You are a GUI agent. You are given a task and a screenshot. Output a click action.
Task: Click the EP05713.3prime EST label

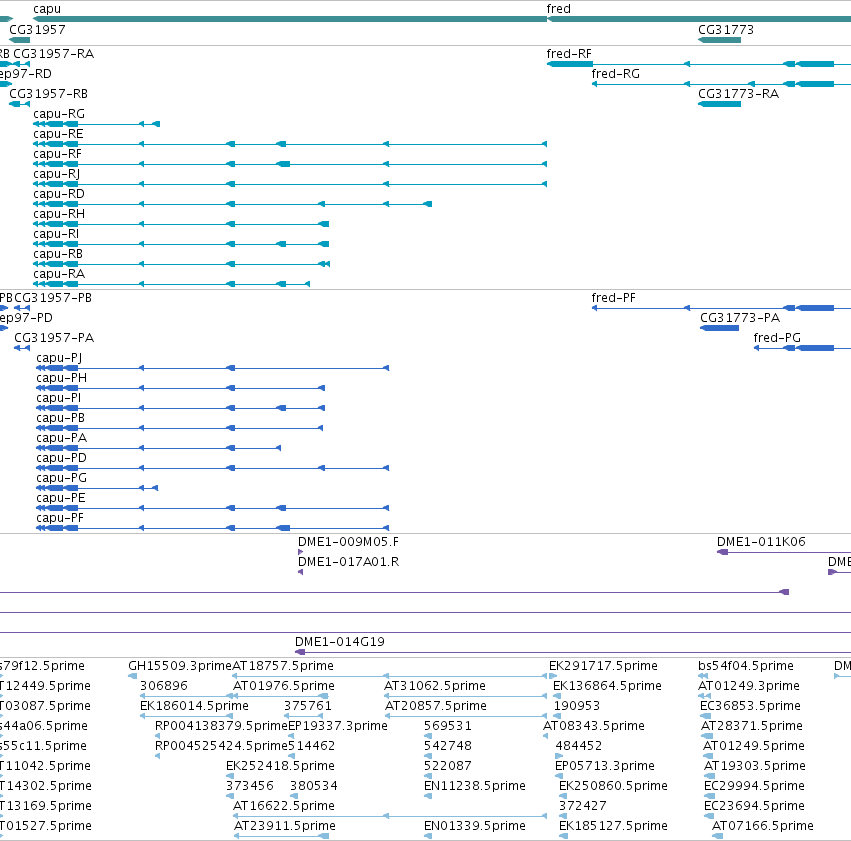(605, 767)
